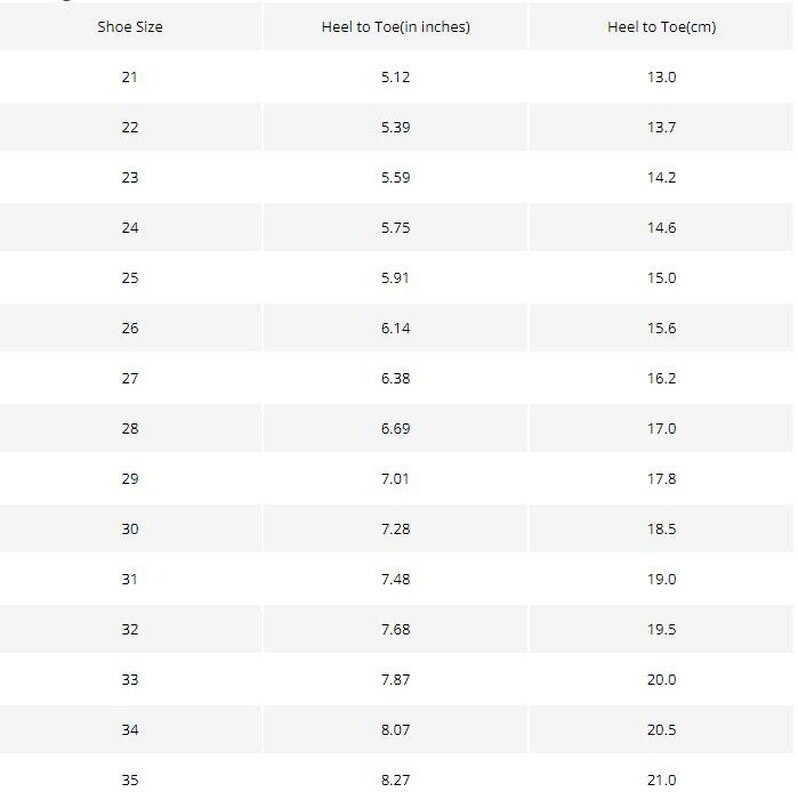798x800 pixels.
Task: Click the 7.48 inches value
Action: click(x=395, y=579)
